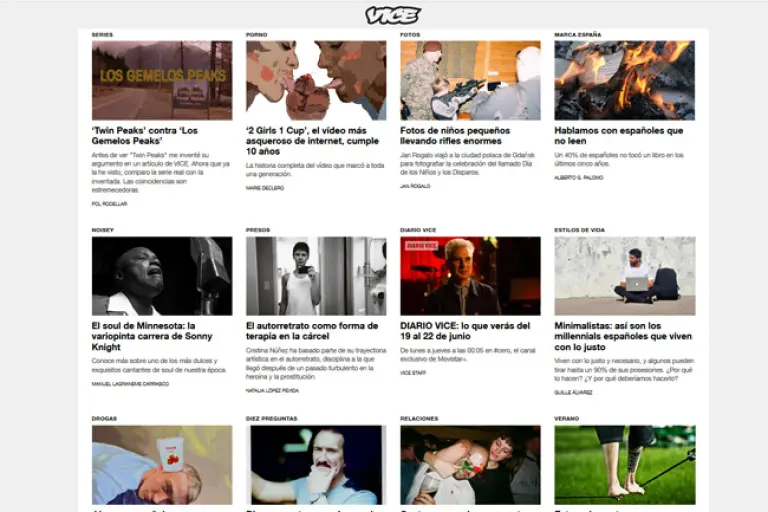
Task: Click the mirror self-portrait prison thumbnail
Action: click(x=316, y=276)
